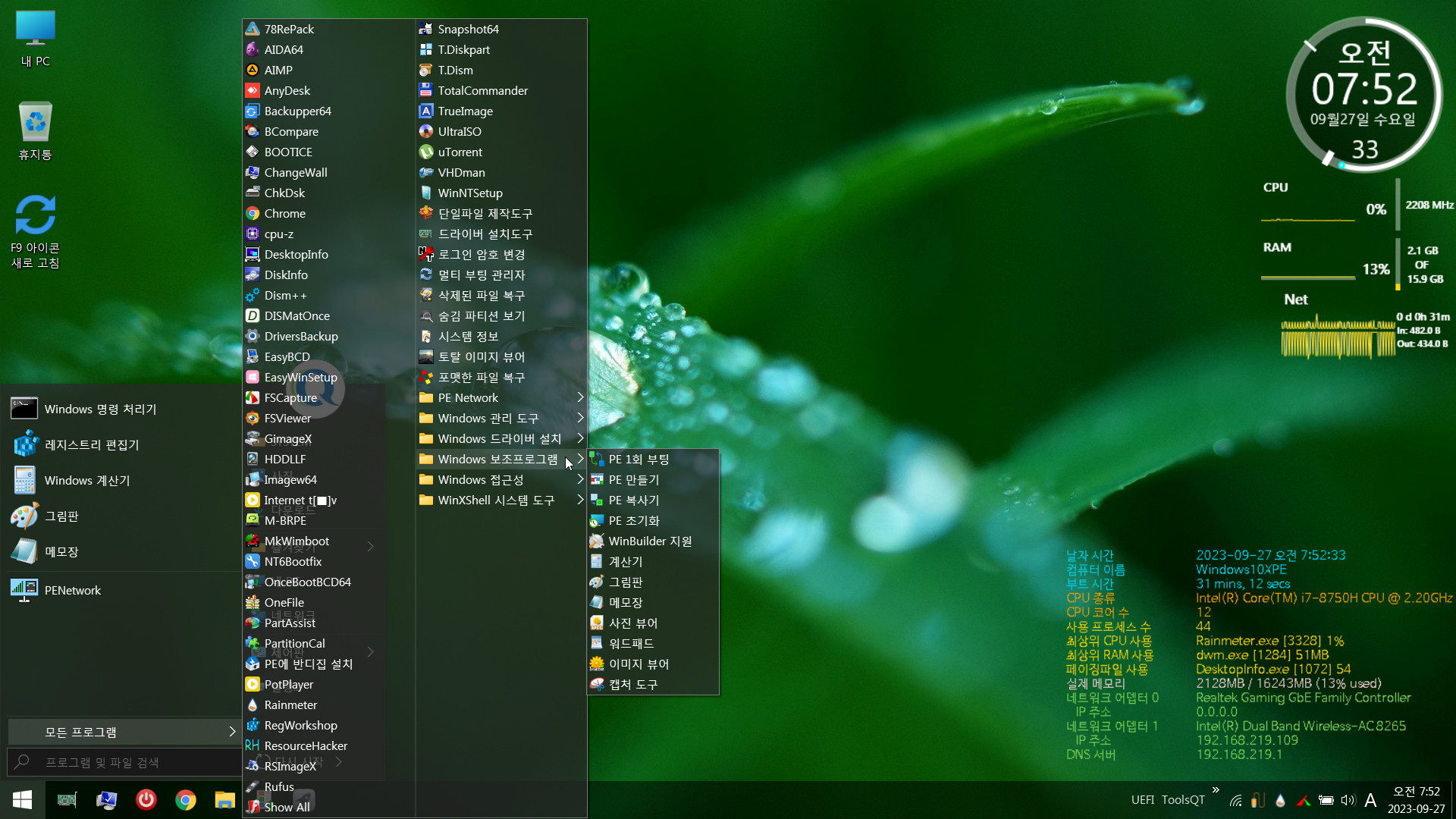The height and width of the screenshot is (819, 1456).
Task: Open the Dism++ icon
Action: 253,295
